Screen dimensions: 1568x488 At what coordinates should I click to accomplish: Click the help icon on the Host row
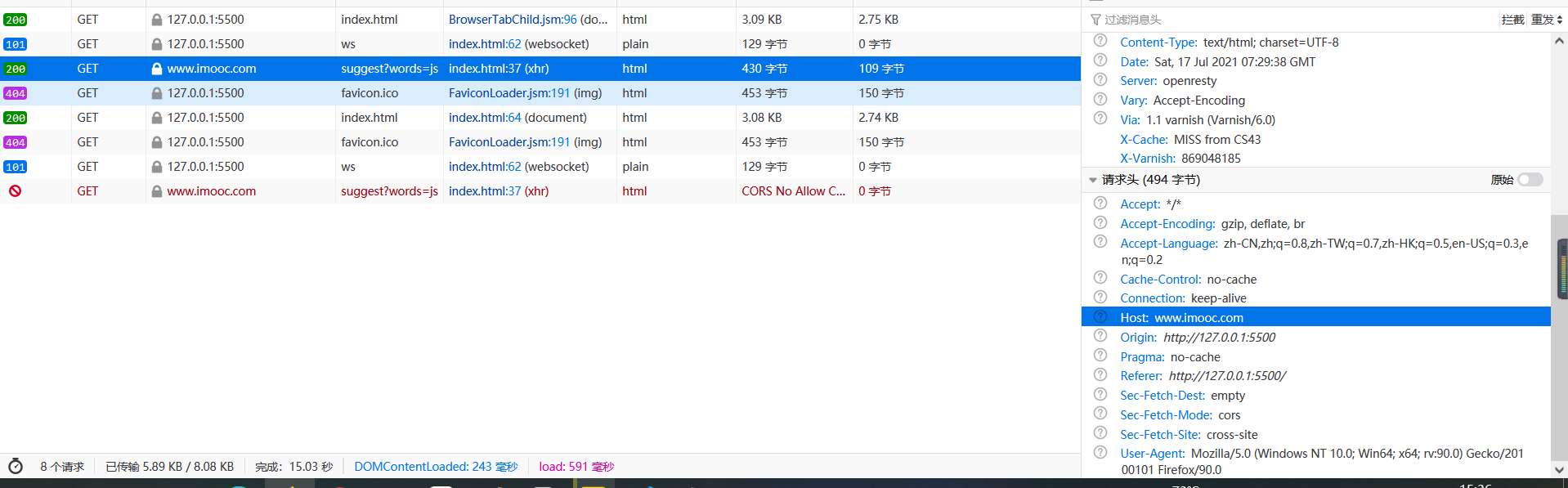pyautogui.click(x=1100, y=316)
